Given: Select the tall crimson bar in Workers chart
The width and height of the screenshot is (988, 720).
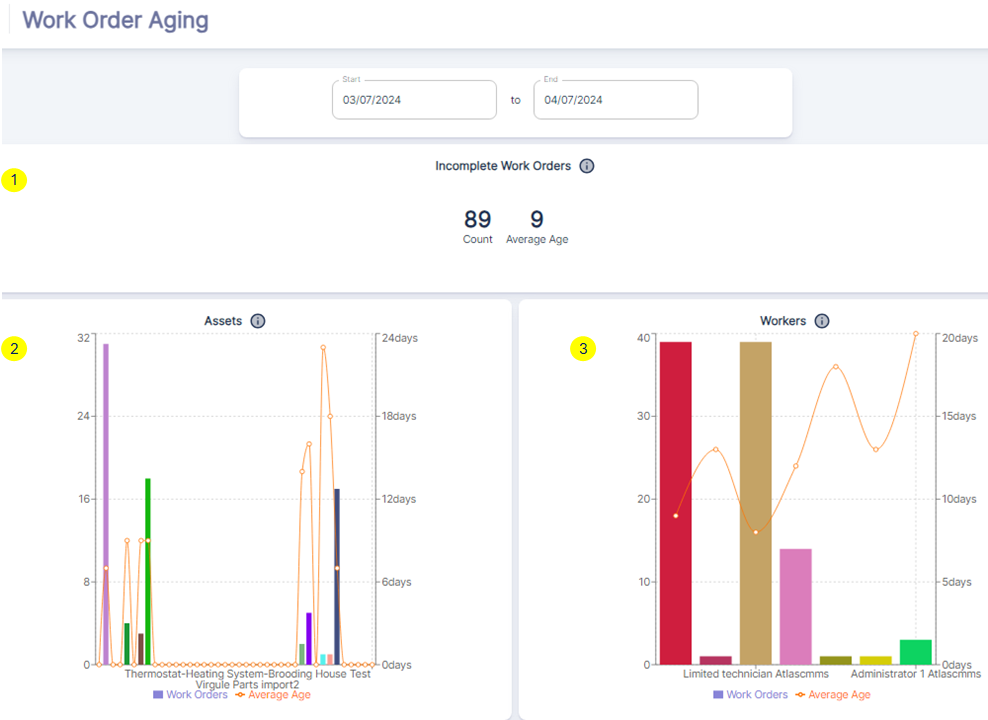Looking at the screenshot, I should [676, 502].
